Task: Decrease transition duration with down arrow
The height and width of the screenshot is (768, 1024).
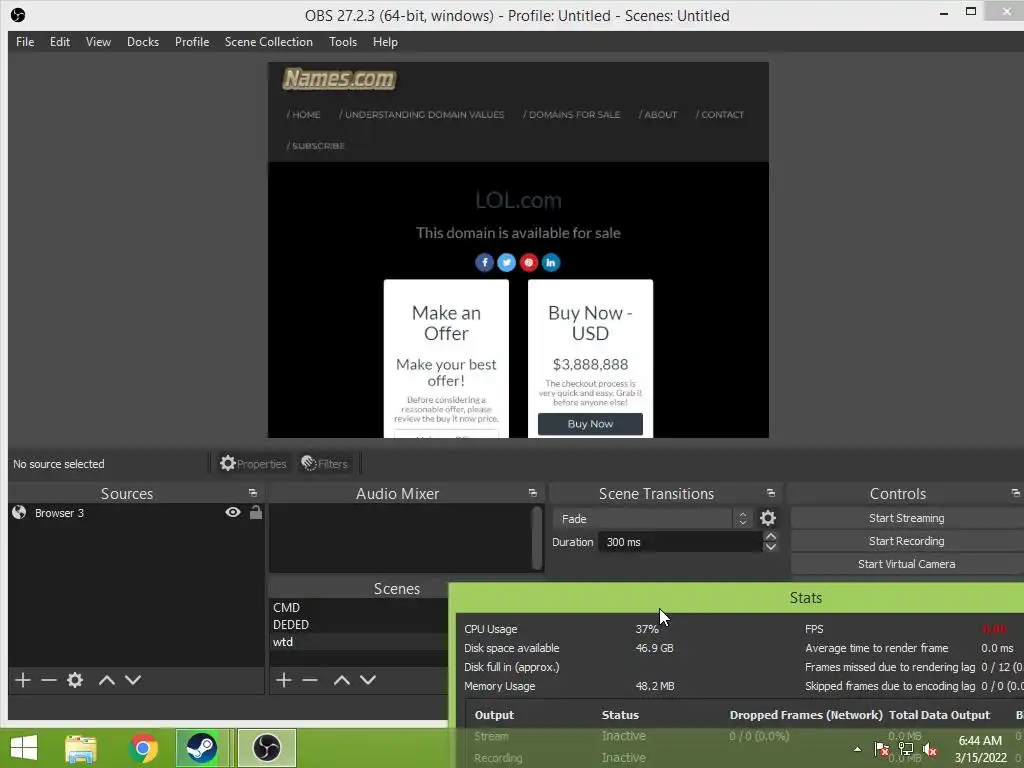Action: 771,547
